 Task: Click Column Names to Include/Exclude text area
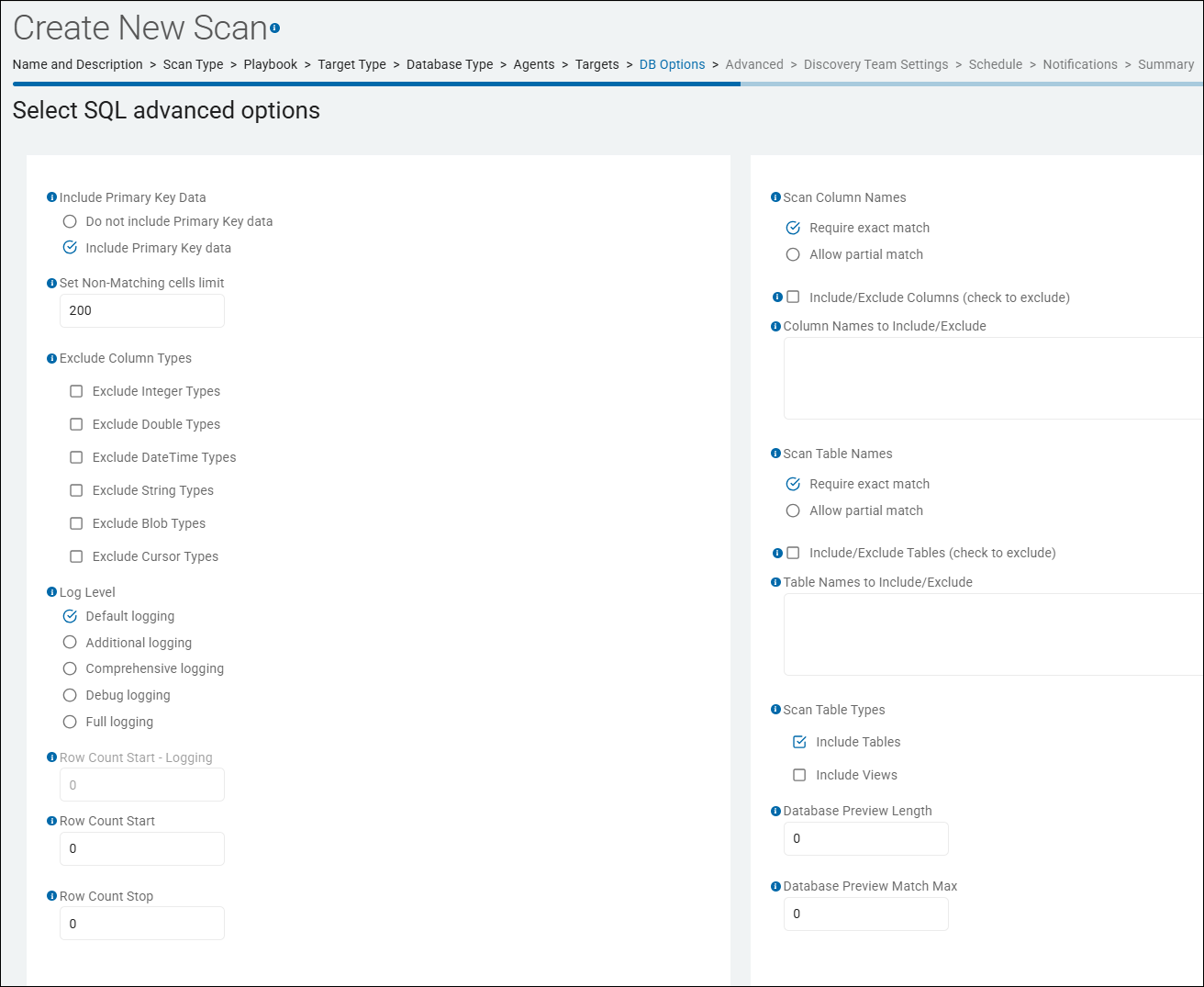click(x=994, y=378)
